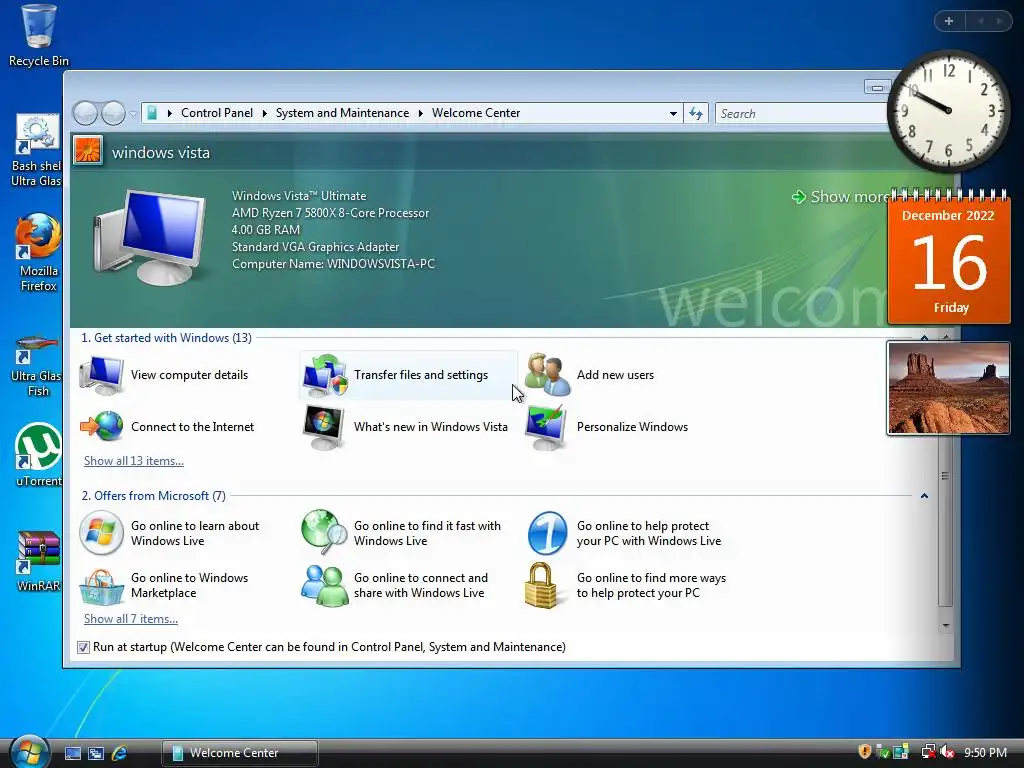Open Transfer files and settings
The image size is (1024, 768).
pyautogui.click(x=408, y=375)
